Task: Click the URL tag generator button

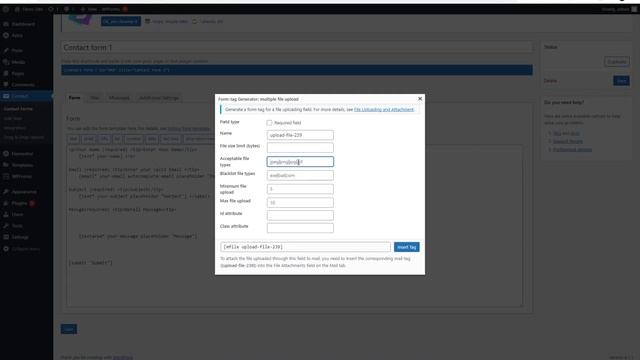Action: 104,139
